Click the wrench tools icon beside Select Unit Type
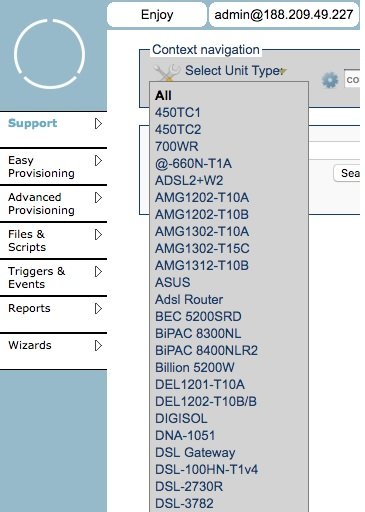 coord(166,72)
